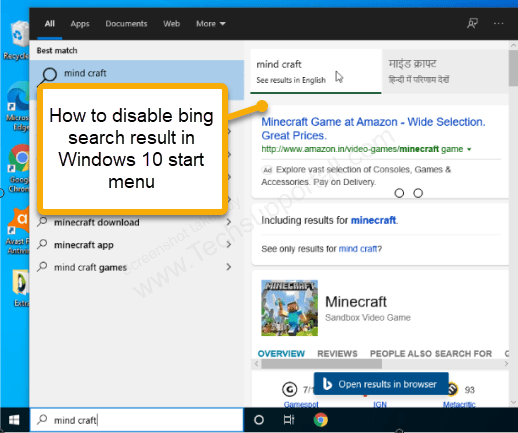The width and height of the screenshot is (518, 433).
Task: Launch Chrome from the taskbar
Action: (320, 420)
